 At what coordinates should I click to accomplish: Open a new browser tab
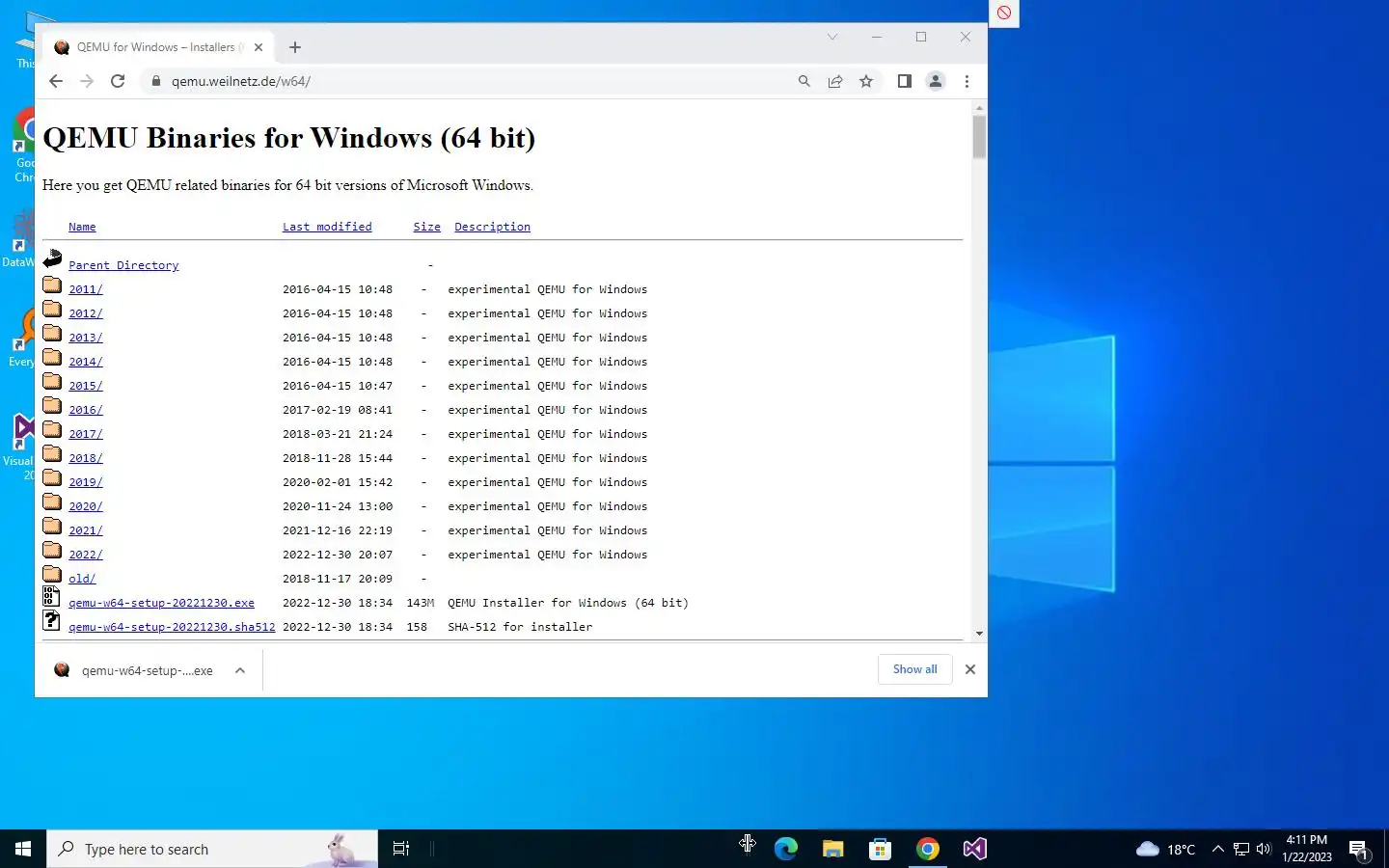click(x=295, y=47)
